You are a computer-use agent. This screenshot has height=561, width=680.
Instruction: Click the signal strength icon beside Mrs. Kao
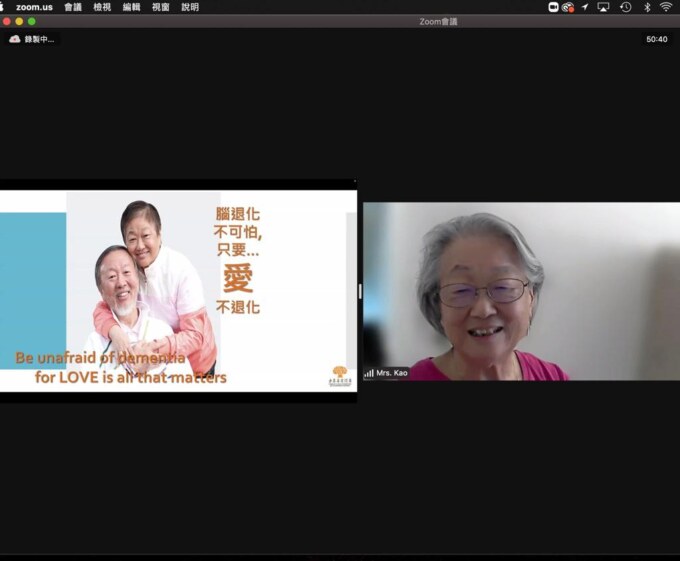(369, 373)
